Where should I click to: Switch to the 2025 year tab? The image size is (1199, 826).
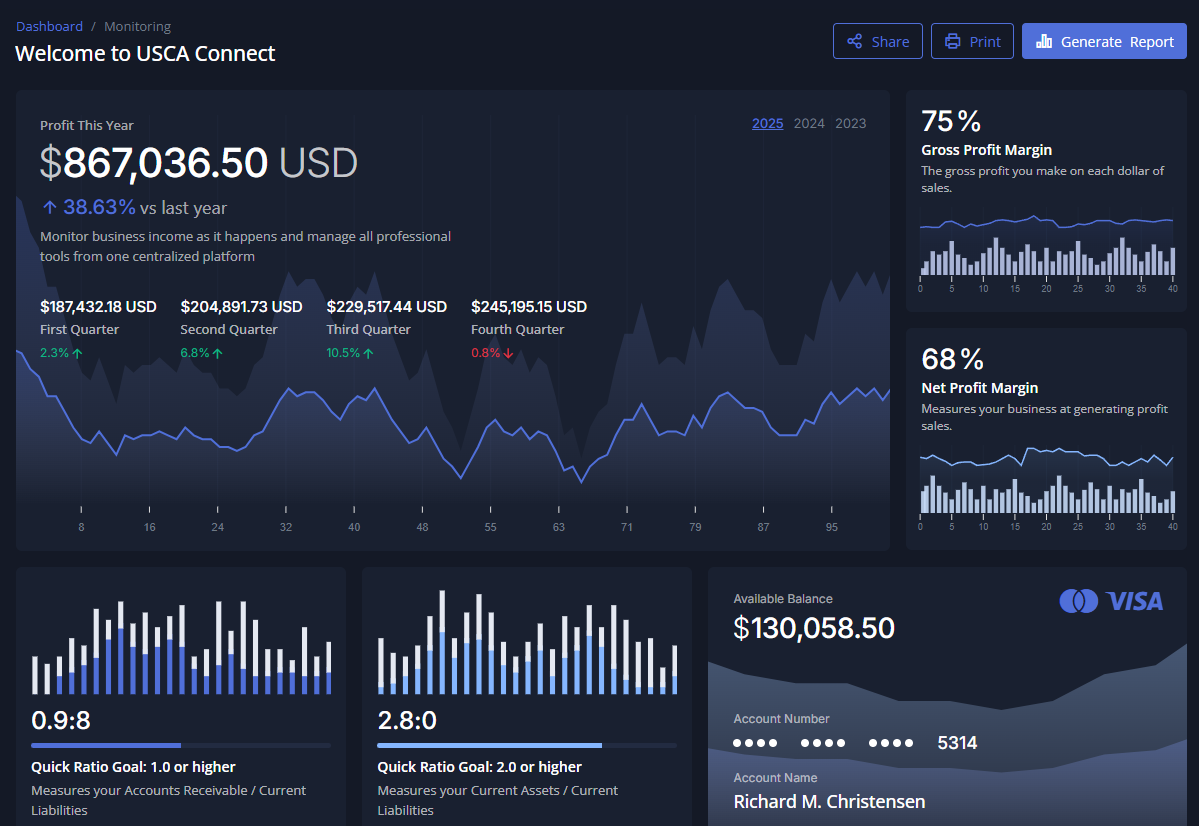tap(768, 123)
